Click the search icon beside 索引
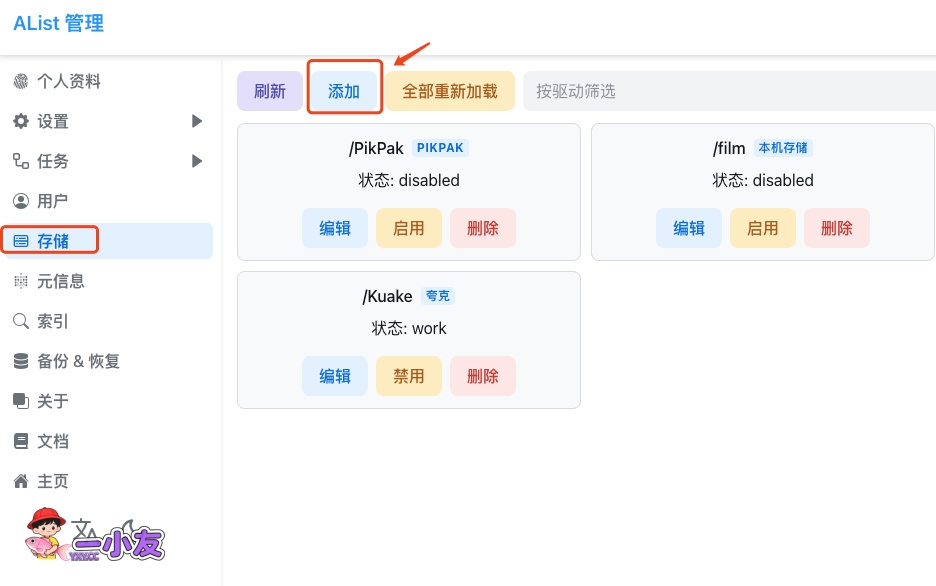 coord(20,321)
